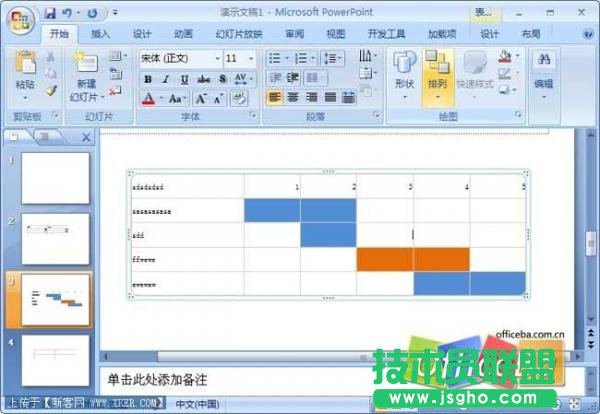Set paragraph alignment to center
600x414 pixels.
[x=293, y=97]
